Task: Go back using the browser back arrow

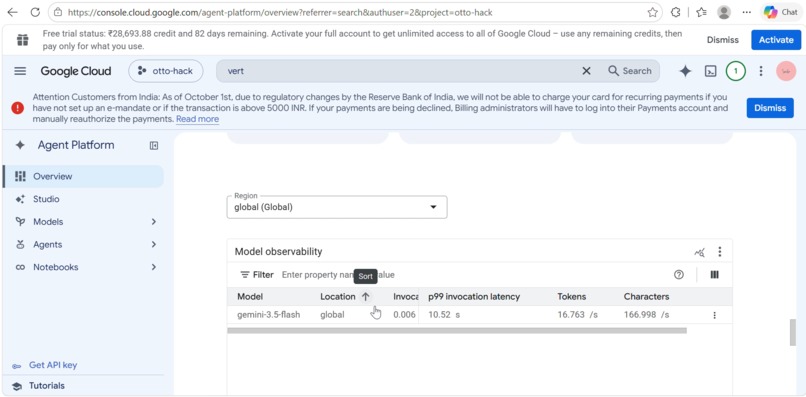Action: pos(12,12)
